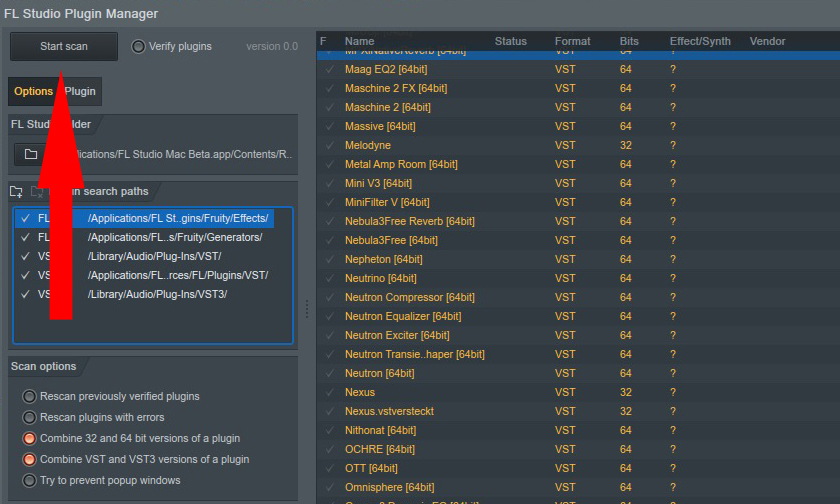
Task: Sort by the Format column header
Action: [x=572, y=41]
